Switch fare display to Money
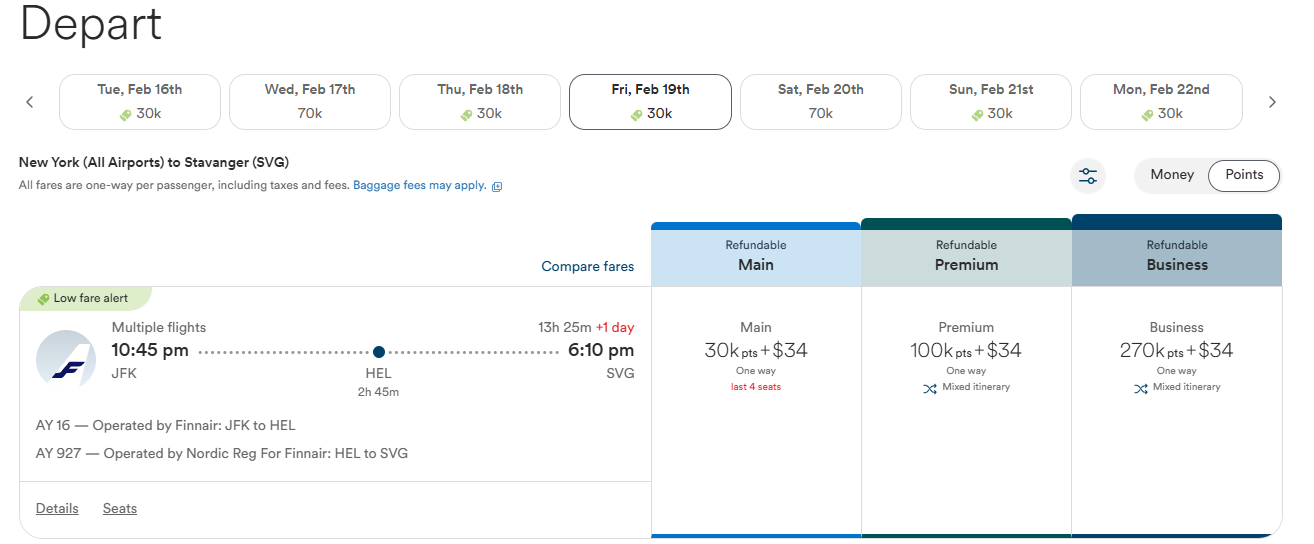Viewport: 1314px width, 544px height. tap(1172, 175)
